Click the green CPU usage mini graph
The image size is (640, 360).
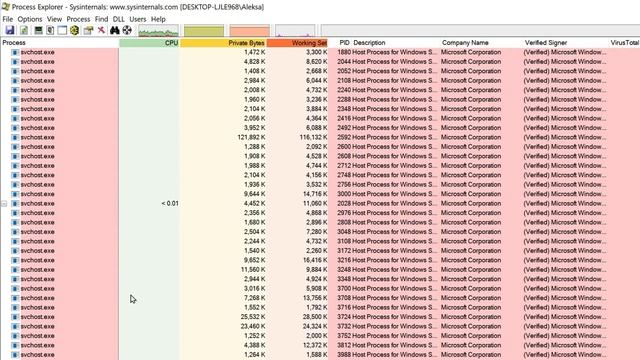(x=158, y=31)
